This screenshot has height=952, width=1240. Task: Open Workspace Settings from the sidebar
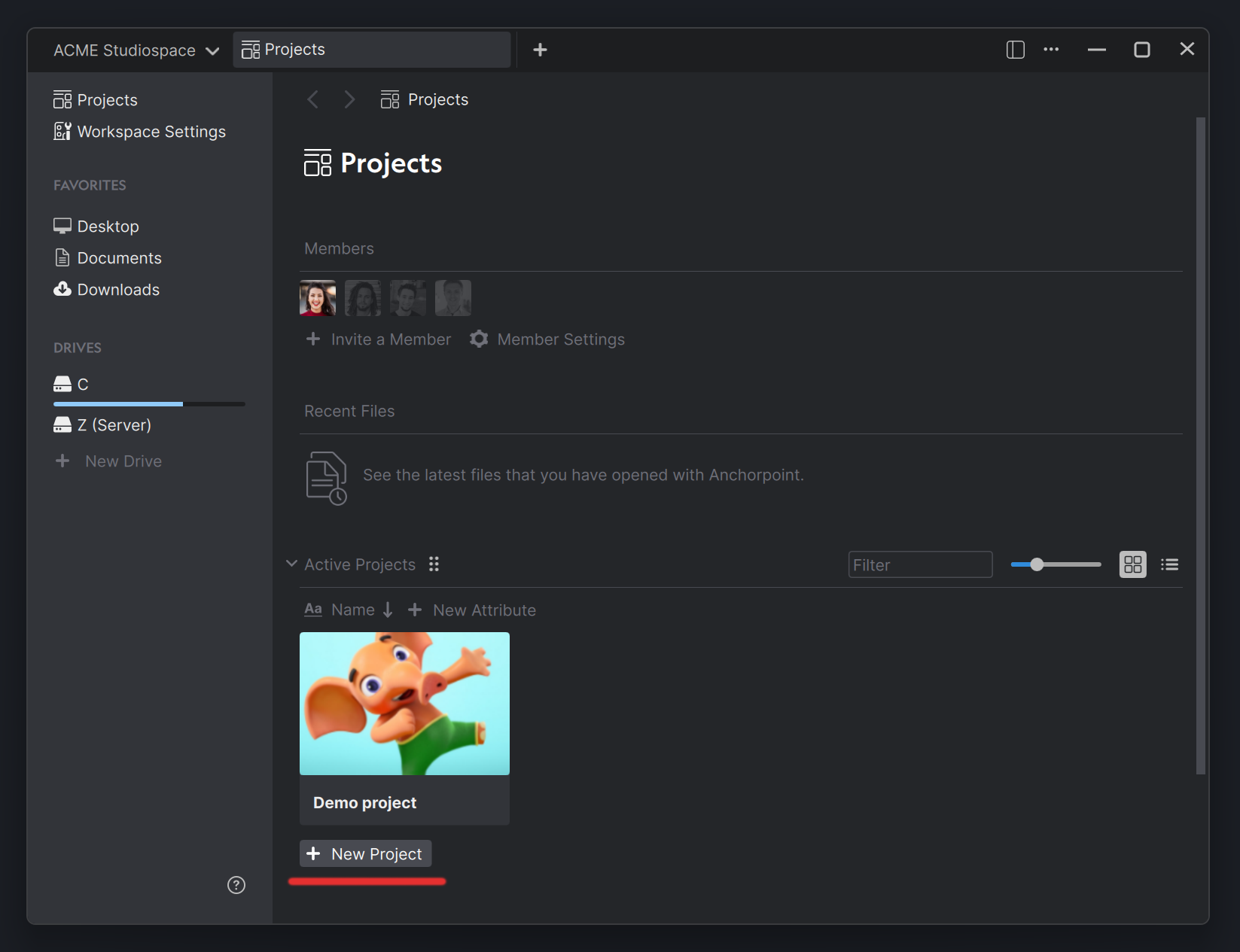pyautogui.click(x=151, y=132)
